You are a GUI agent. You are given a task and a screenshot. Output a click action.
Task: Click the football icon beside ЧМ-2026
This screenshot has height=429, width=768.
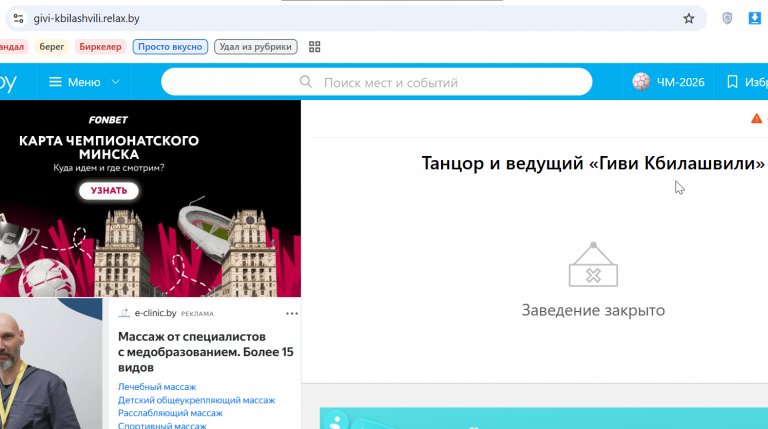pyautogui.click(x=641, y=82)
